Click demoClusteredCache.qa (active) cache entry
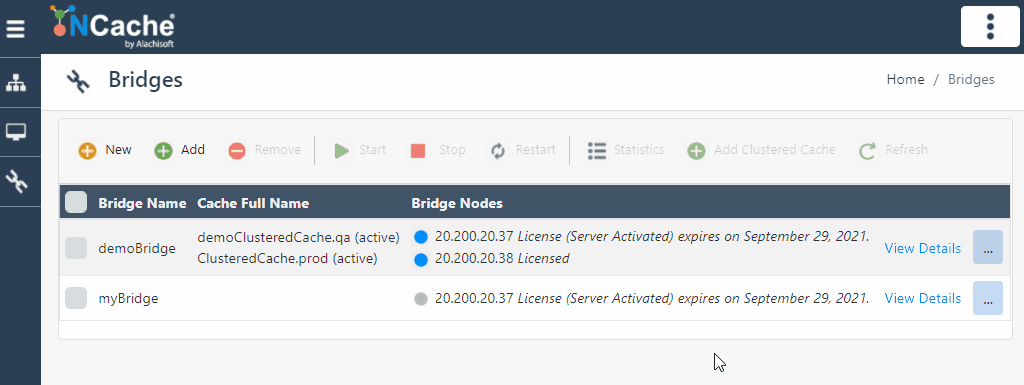Screen dimensions: 1024x385 pyautogui.click(x=298, y=237)
